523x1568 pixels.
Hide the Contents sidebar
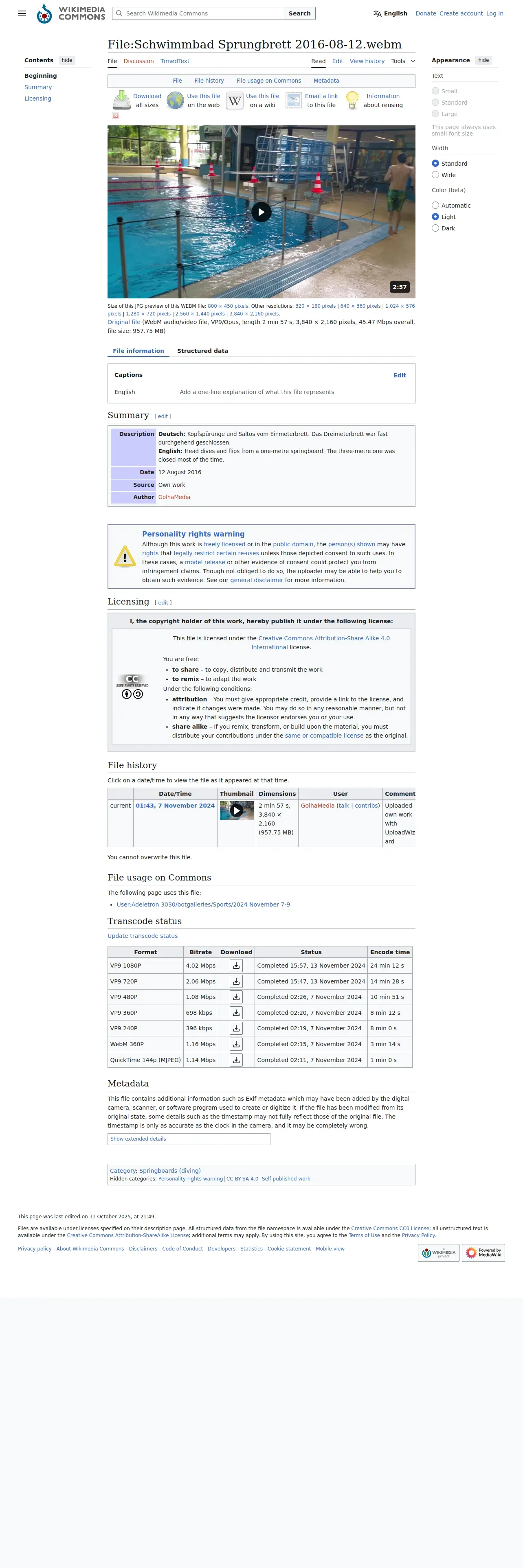(67, 60)
